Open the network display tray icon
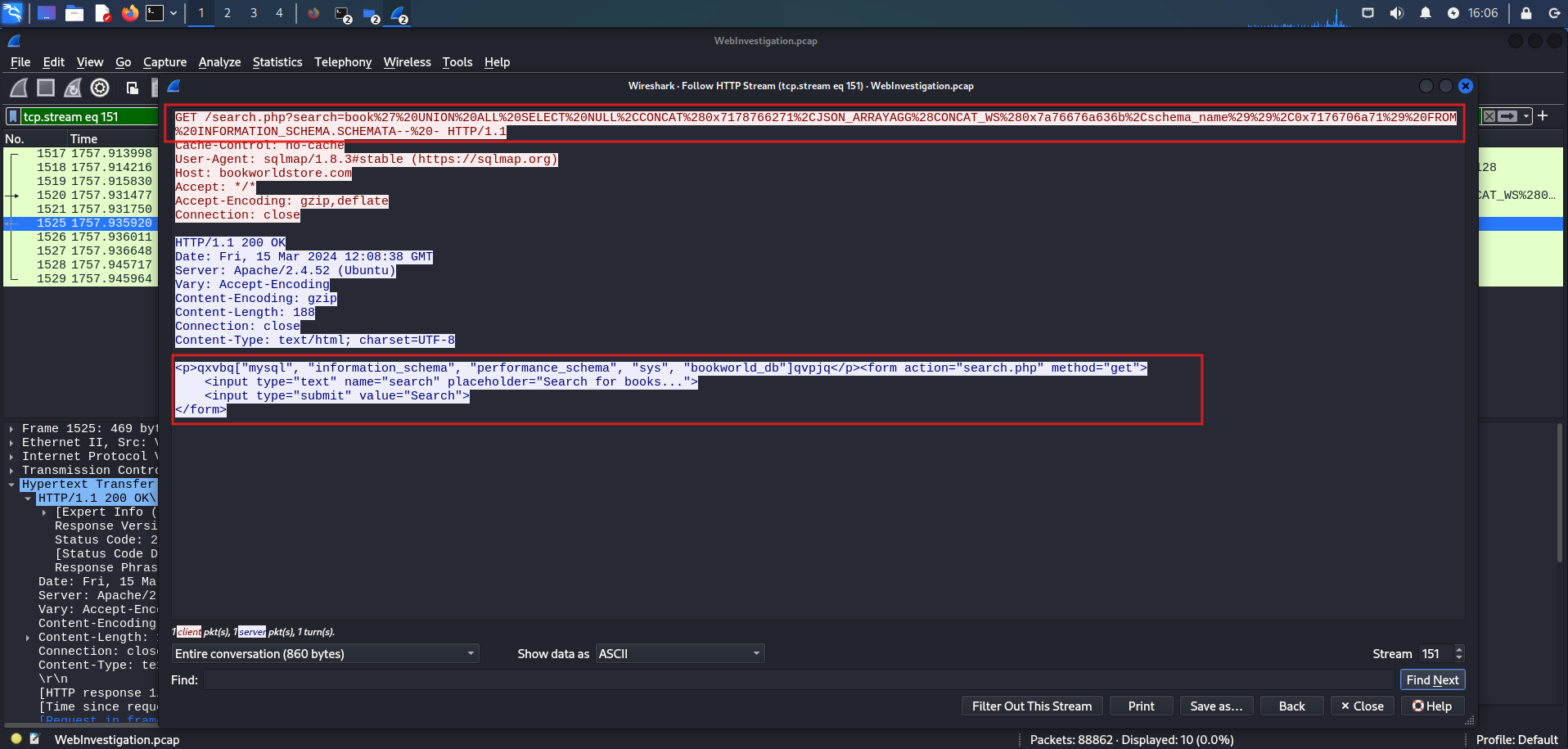 (x=1367, y=13)
